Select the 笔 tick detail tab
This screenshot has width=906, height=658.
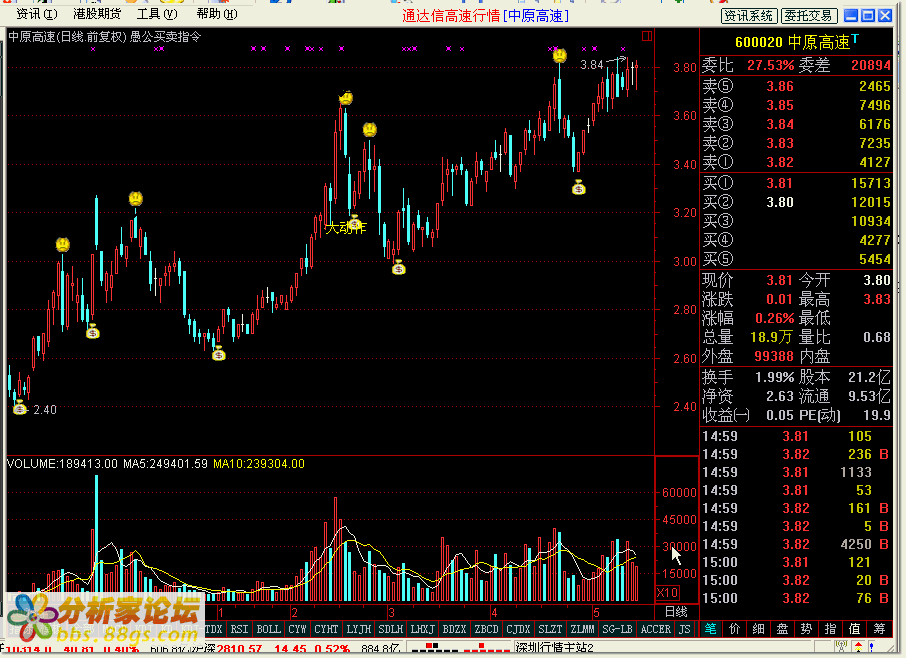click(x=710, y=629)
